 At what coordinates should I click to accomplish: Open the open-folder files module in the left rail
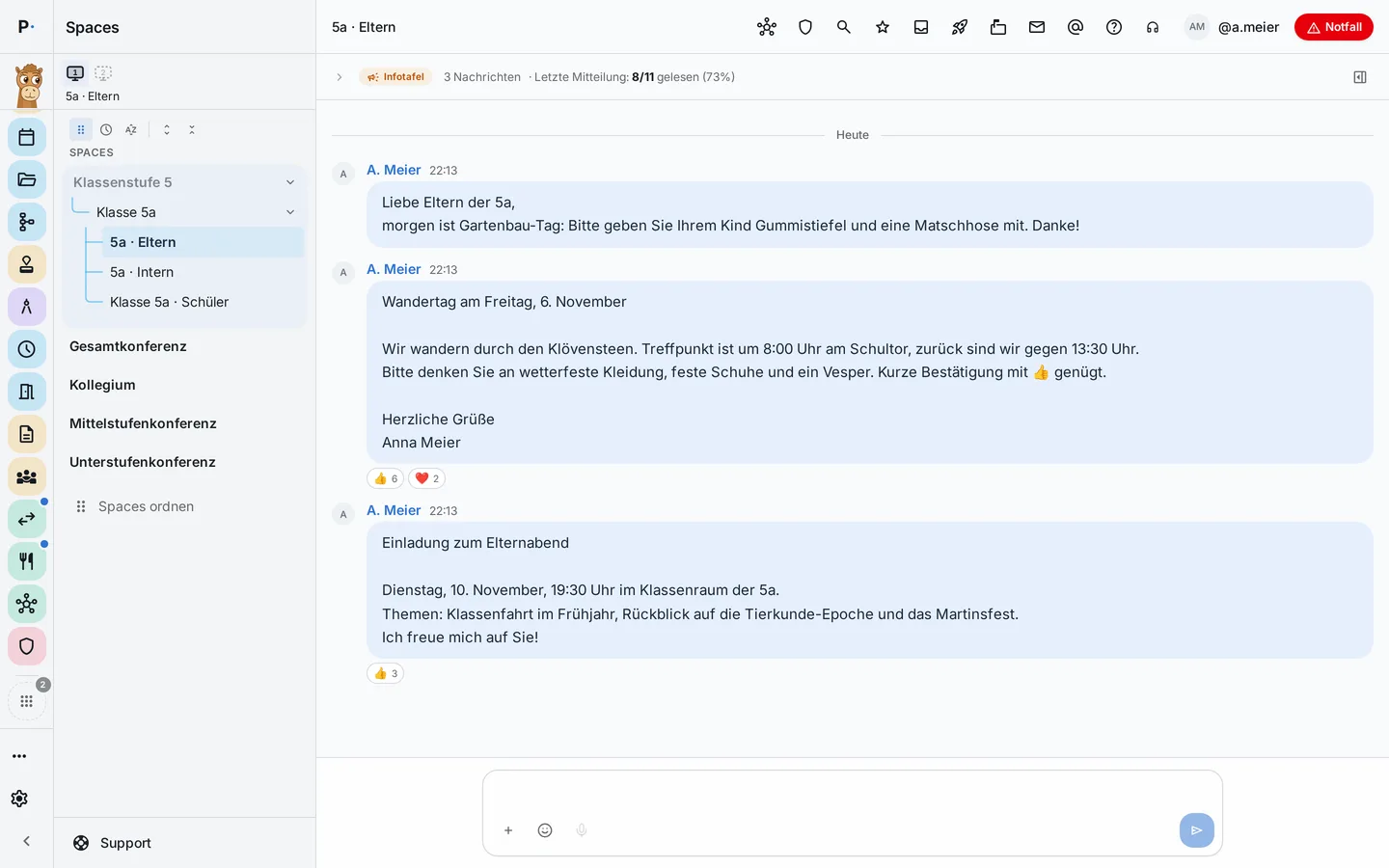pyautogui.click(x=27, y=179)
